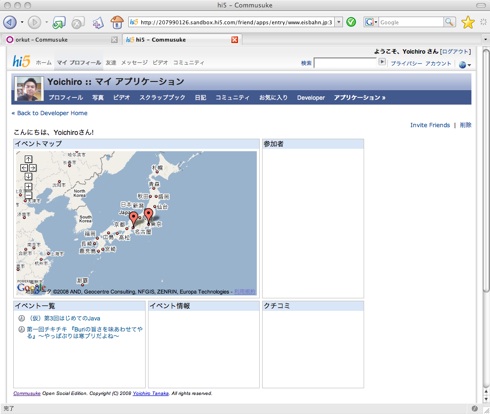Click the browser Back arrow button
This screenshot has width=490, height=414.
click(10, 22)
